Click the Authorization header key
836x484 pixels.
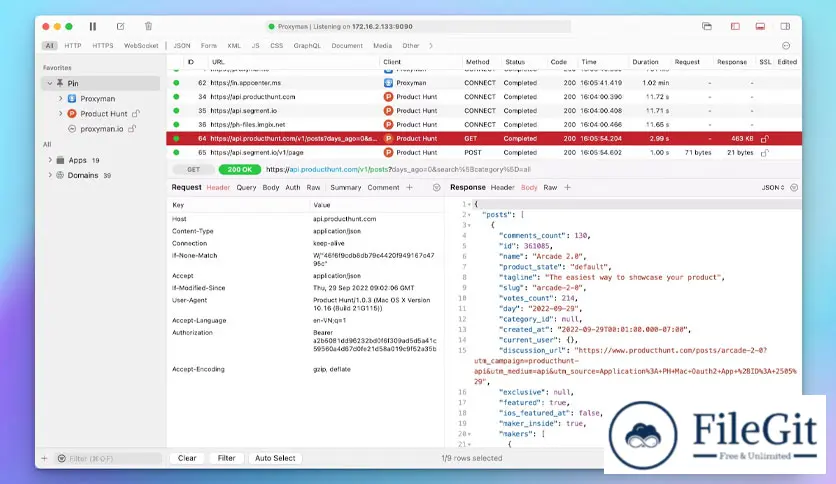[x=192, y=333]
